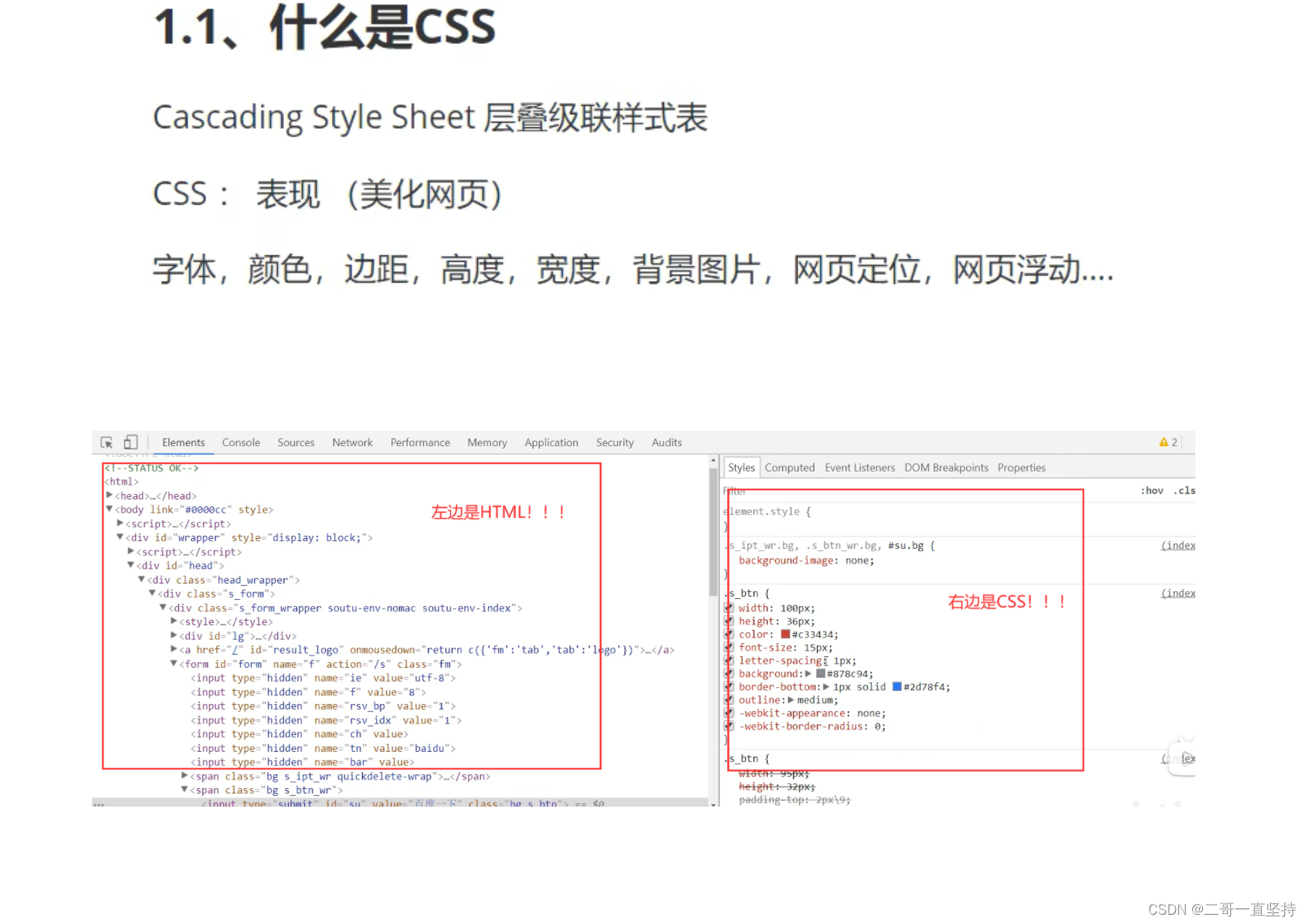This screenshot has width=1308, height=924.
Task: Open index source link of background-image rule
Action: pyautogui.click(x=1178, y=546)
